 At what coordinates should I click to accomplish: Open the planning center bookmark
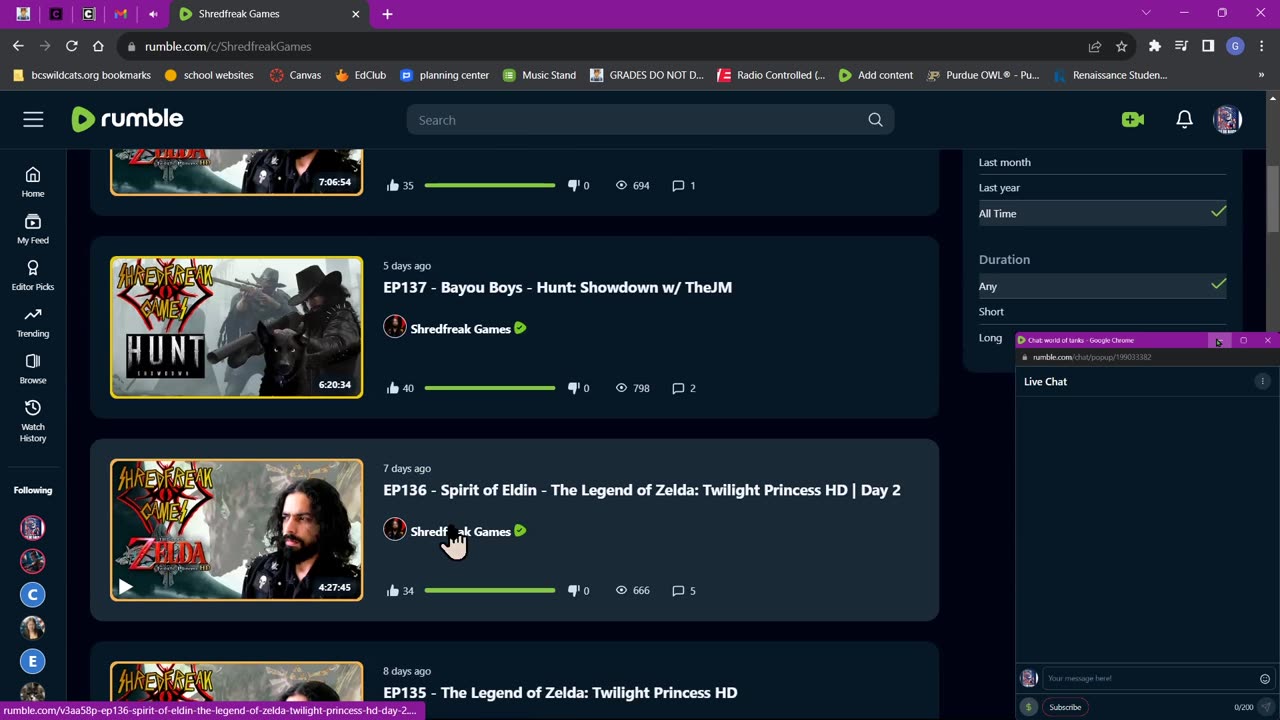(444, 75)
